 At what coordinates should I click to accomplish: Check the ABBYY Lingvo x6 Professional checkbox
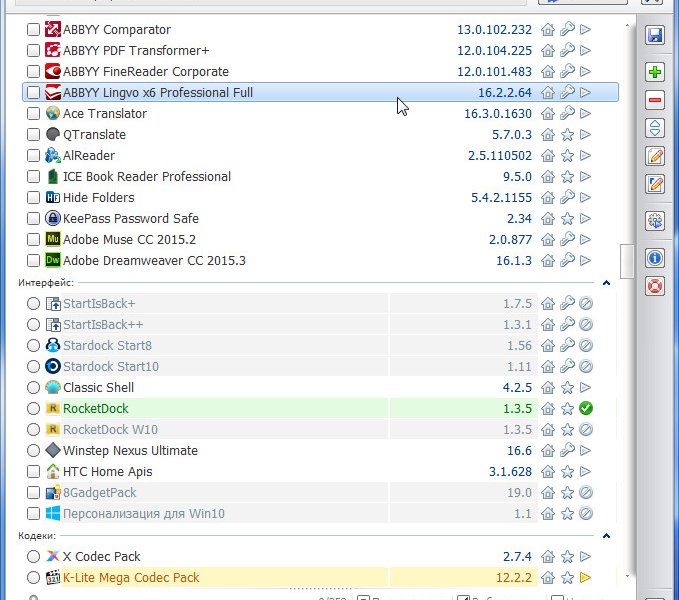click(33, 92)
